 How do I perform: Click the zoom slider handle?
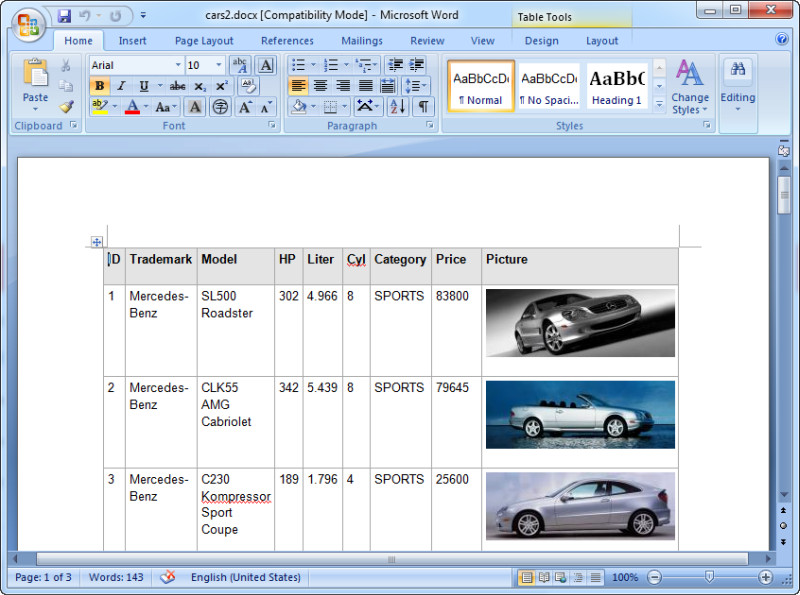click(709, 577)
